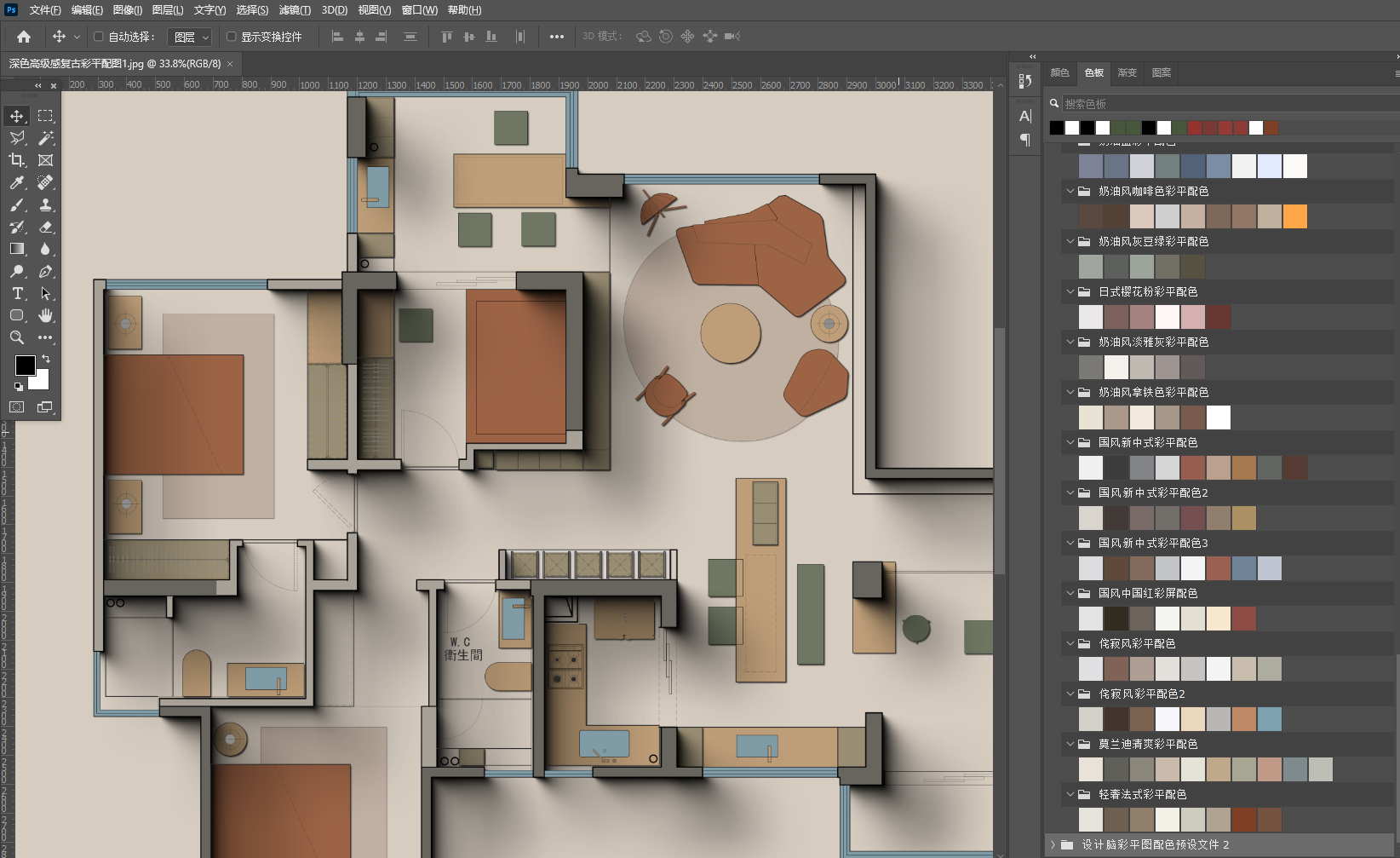Click the background color swatch

[x=40, y=382]
